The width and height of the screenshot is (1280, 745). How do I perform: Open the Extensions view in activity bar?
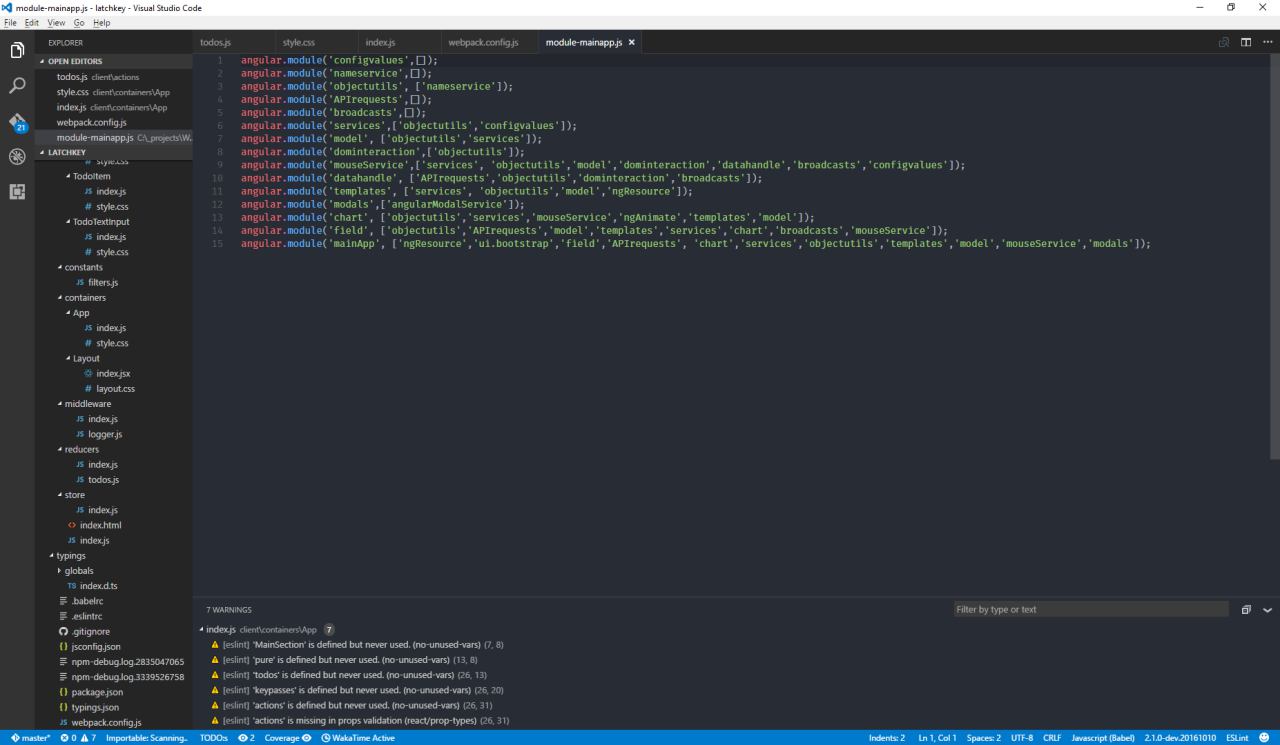tap(17, 192)
